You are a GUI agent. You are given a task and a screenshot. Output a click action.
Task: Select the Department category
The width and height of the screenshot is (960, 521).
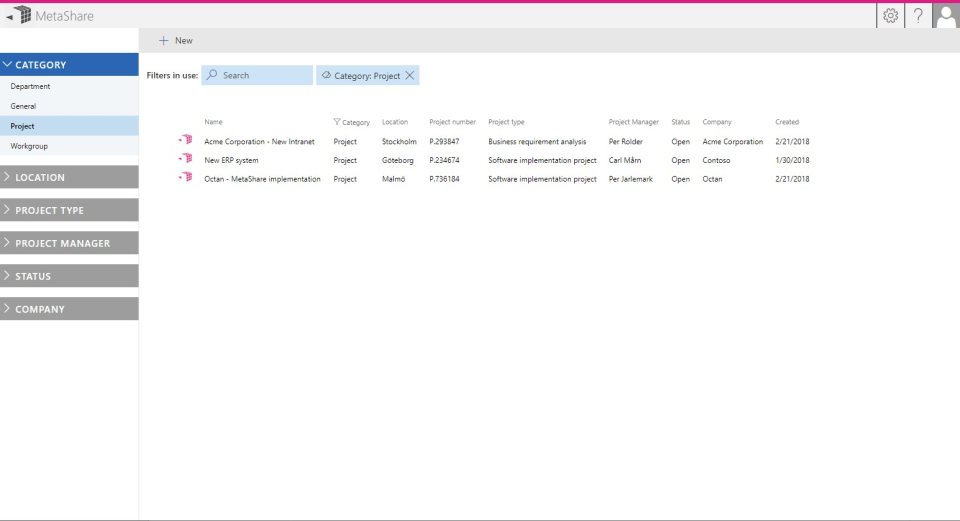69,86
